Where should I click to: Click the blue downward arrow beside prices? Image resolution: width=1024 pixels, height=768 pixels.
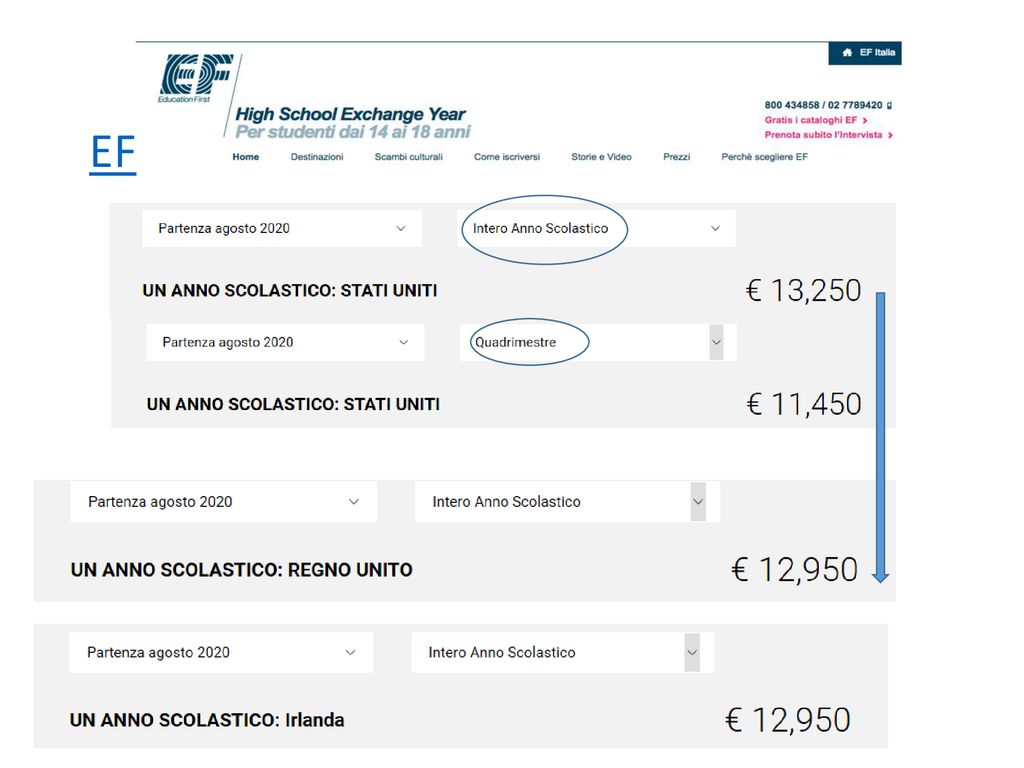point(880,437)
